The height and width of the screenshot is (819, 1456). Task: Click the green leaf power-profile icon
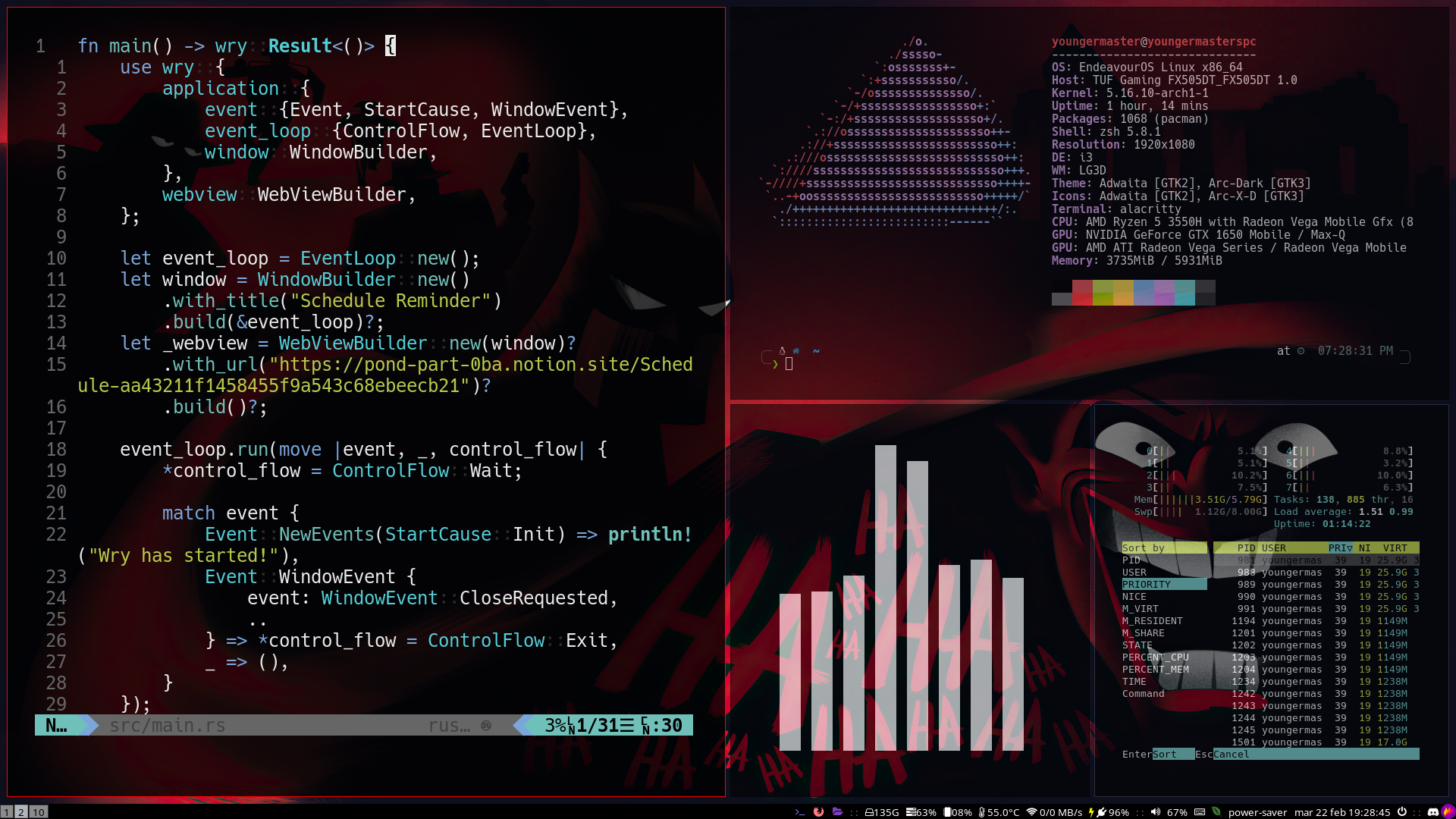pos(1217,812)
